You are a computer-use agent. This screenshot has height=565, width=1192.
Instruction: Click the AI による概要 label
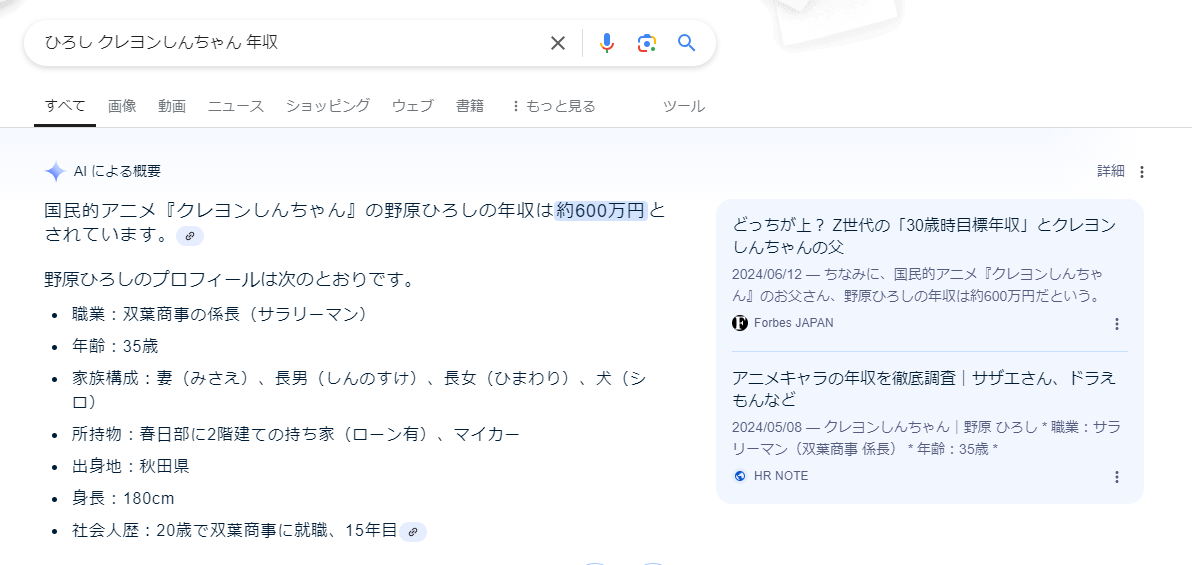coord(117,172)
